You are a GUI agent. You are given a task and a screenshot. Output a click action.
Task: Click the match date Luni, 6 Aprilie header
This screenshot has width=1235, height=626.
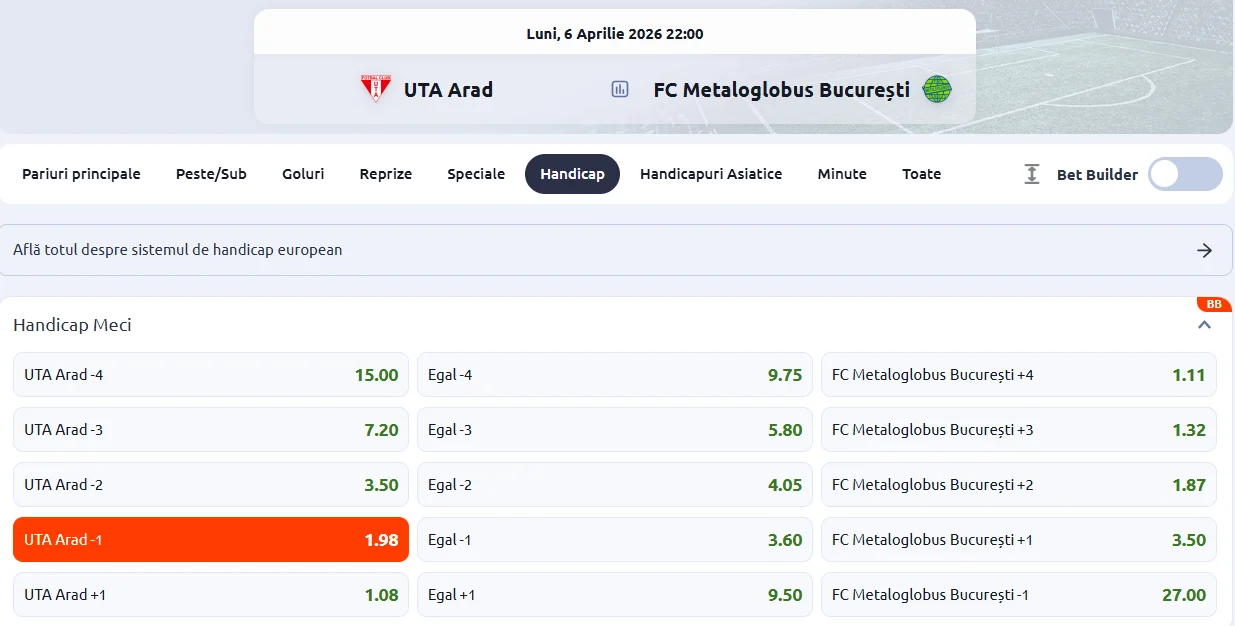click(614, 34)
